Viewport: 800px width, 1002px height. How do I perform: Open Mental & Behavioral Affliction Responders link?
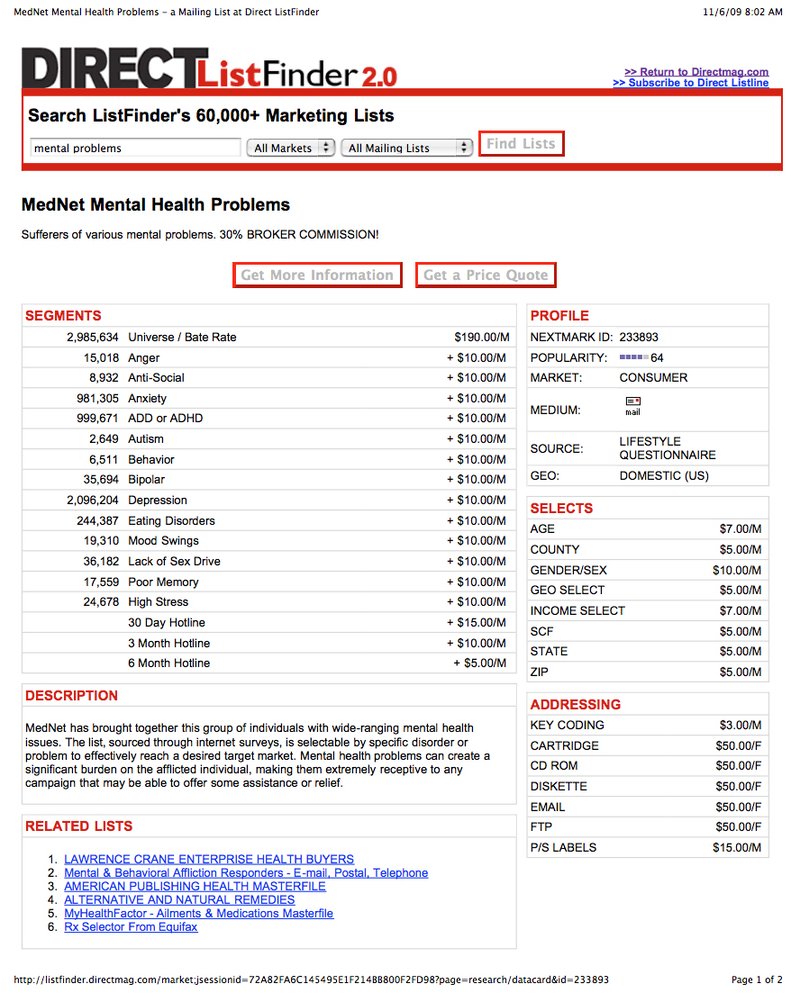(246, 872)
